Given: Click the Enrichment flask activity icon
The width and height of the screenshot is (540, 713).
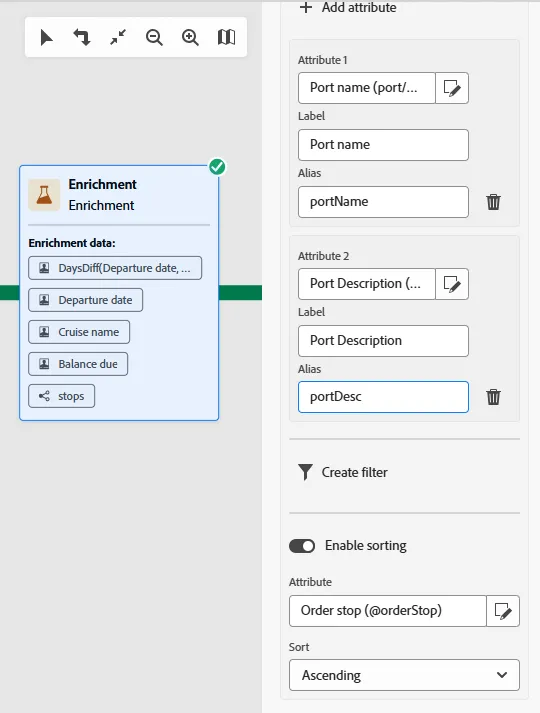Looking at the screenshot, I should pos(44,195).
